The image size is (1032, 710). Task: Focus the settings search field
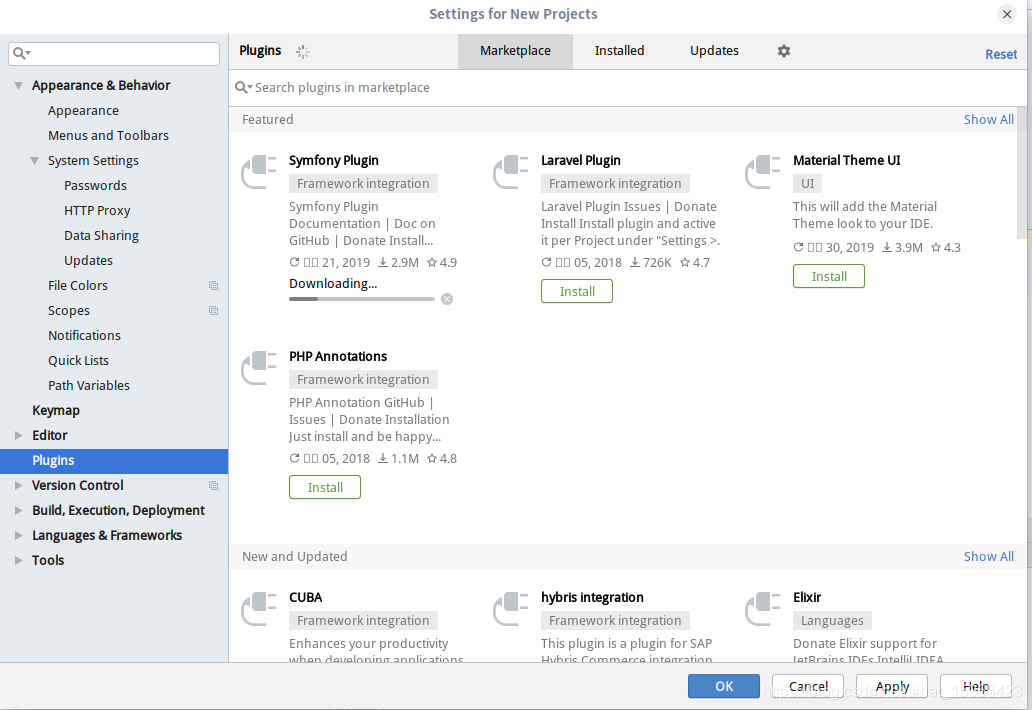pyautogui.click(x=114, y=54)
